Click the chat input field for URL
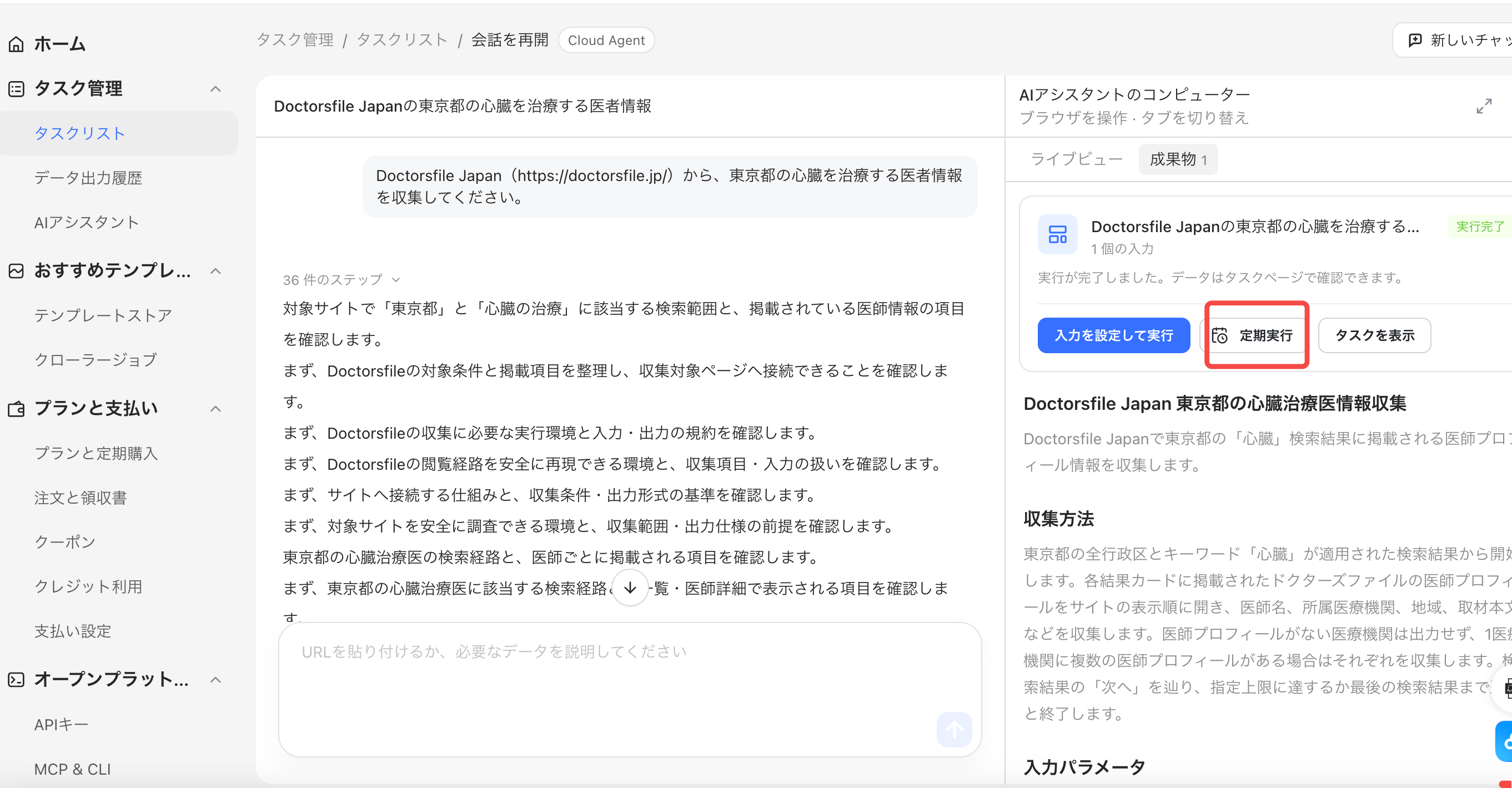This screenshot has width=1512, height=788. 630,689
